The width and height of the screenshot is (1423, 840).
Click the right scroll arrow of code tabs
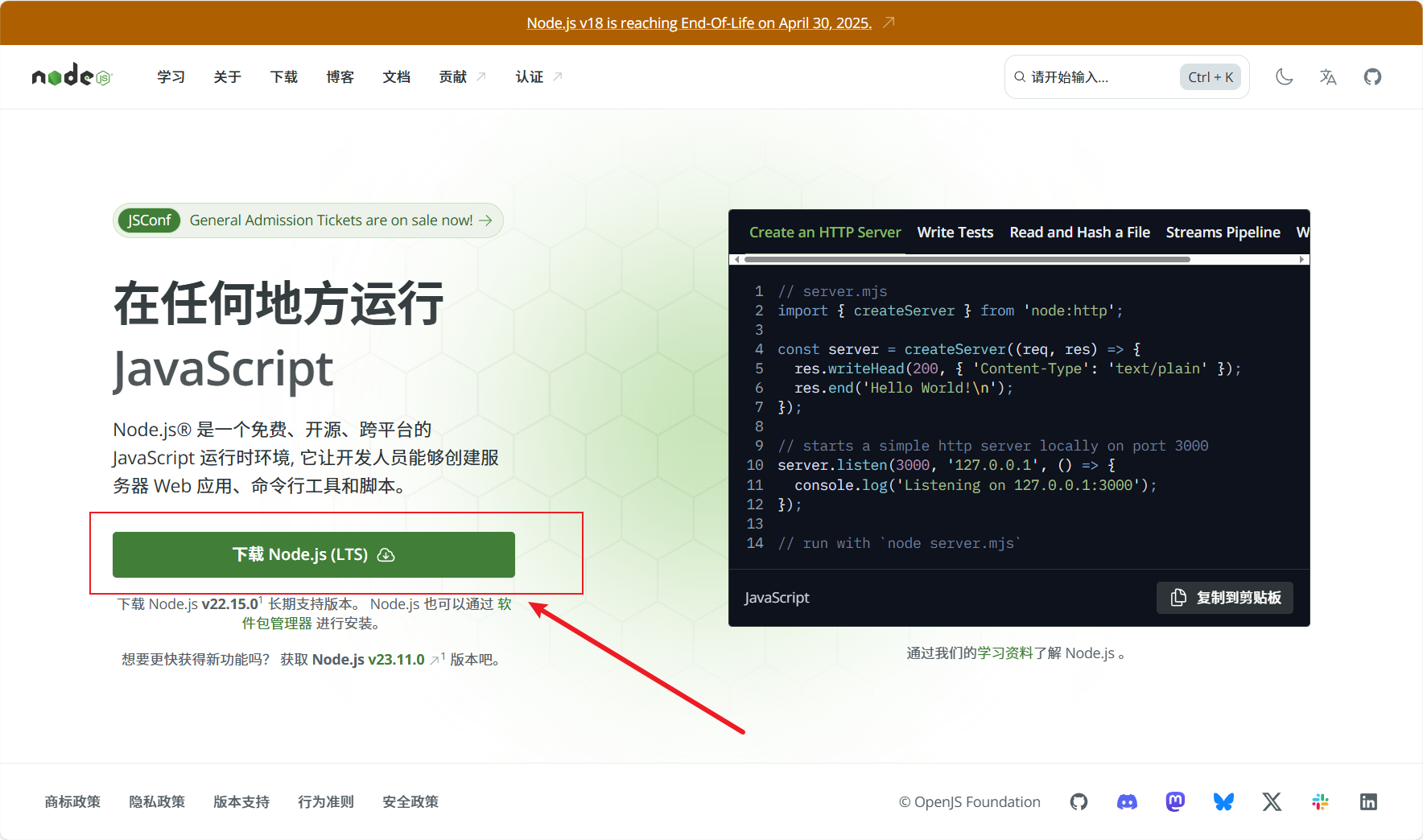[x=1301, y=259]
